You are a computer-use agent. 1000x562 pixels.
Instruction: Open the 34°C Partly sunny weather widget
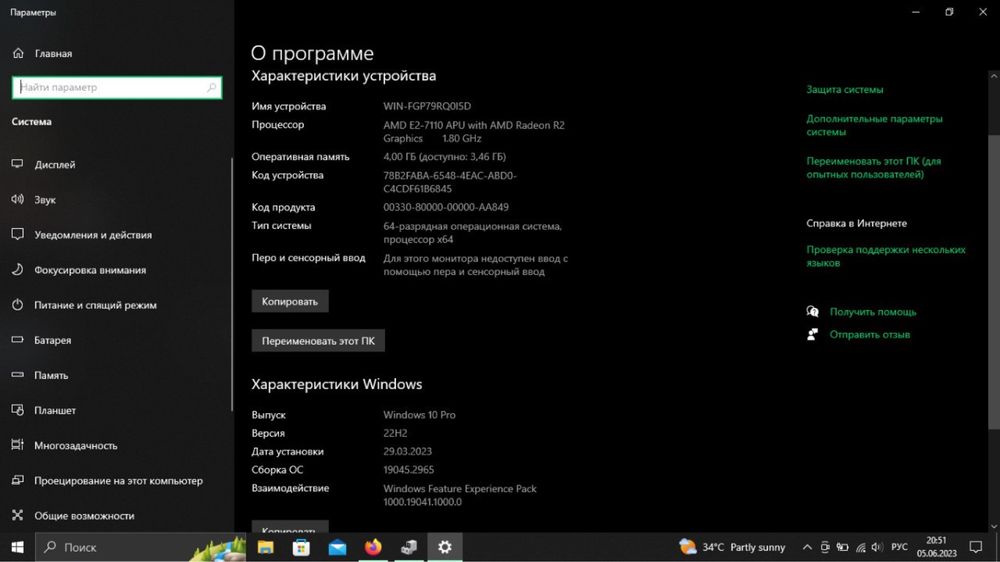click(732, 547)
